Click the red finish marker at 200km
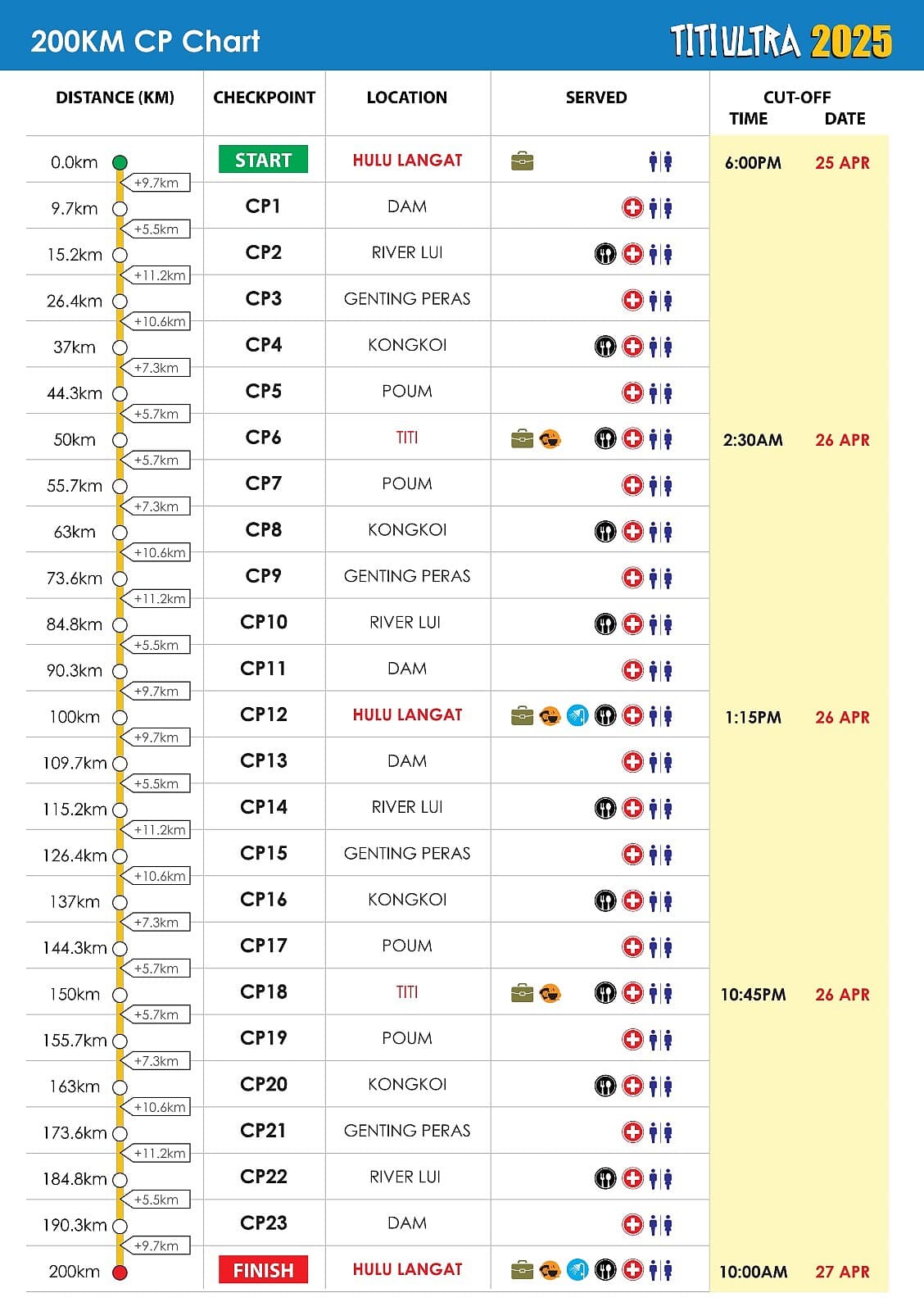 120,1272
